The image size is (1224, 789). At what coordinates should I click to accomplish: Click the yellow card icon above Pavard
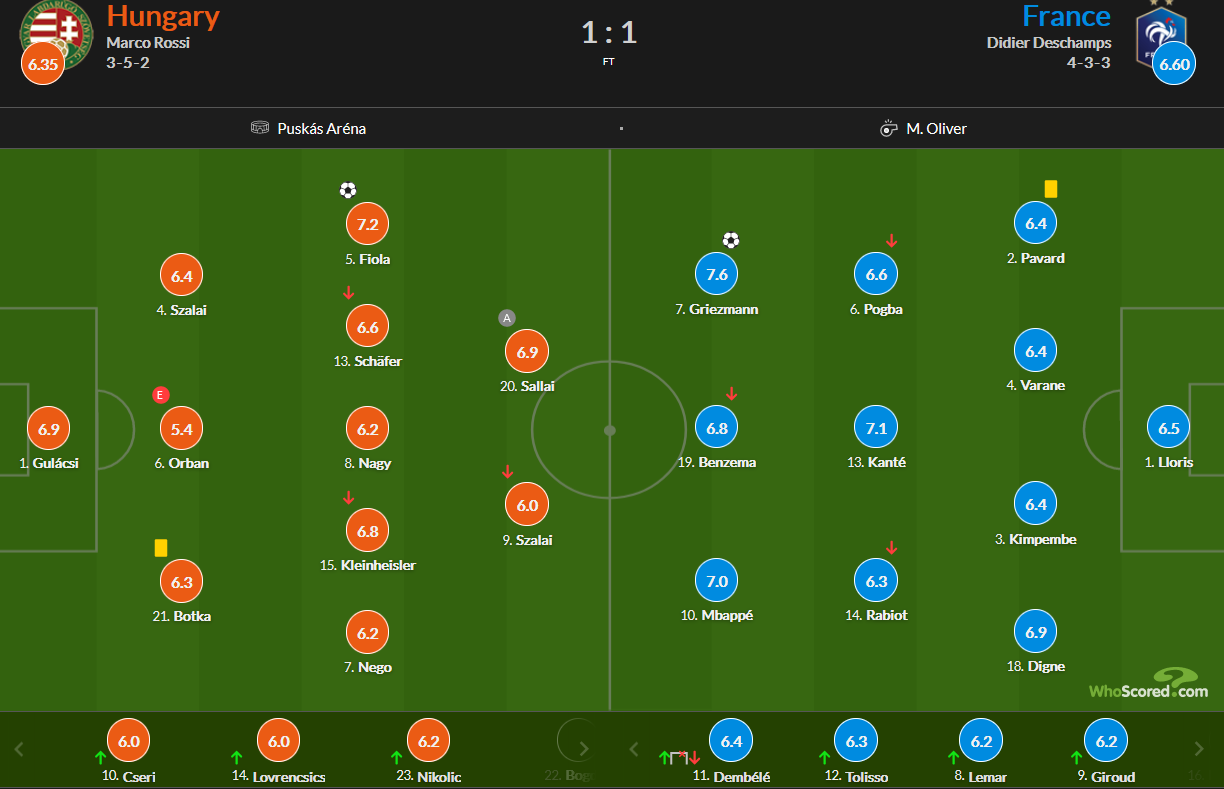[x=1051, y=189]
